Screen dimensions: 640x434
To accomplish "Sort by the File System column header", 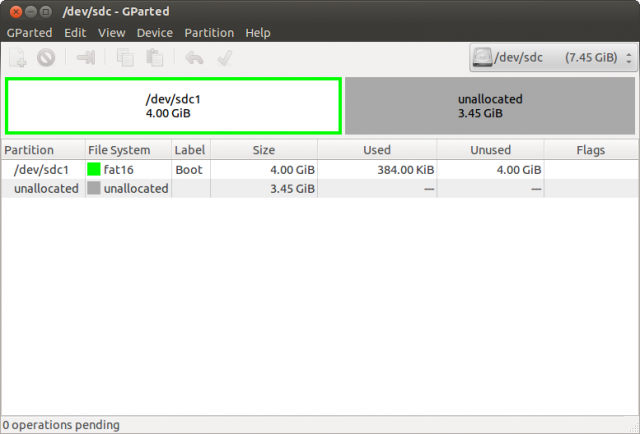I will pyautogui.click(x=118, y=150).
